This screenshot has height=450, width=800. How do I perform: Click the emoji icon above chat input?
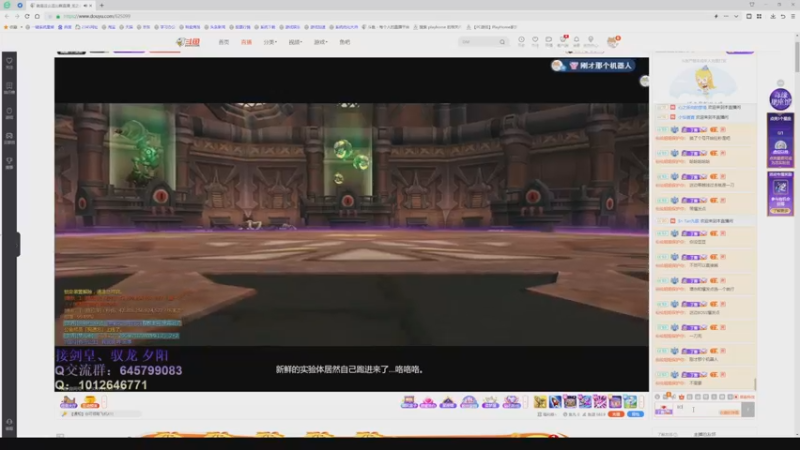tap(658, 396)
